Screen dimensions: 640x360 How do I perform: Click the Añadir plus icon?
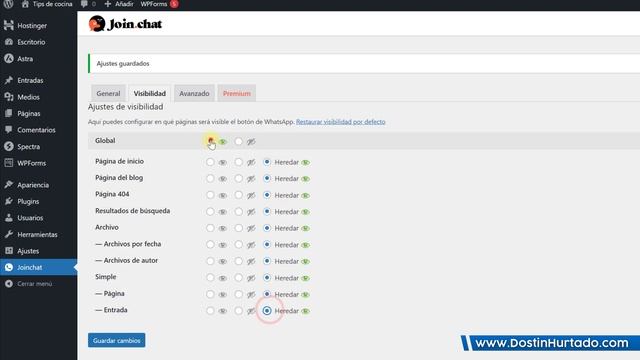click(x=108, y=4)
